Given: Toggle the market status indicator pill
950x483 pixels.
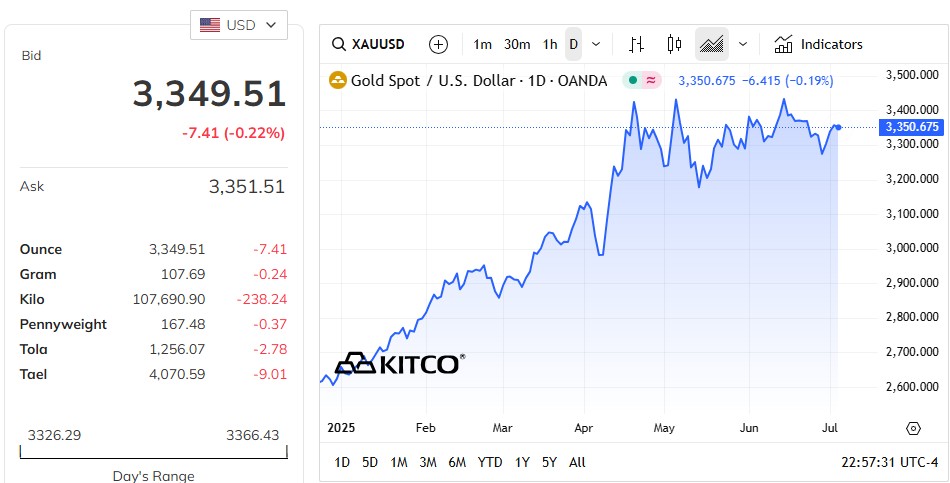Looking at the screenshot, I should (640, 80).
